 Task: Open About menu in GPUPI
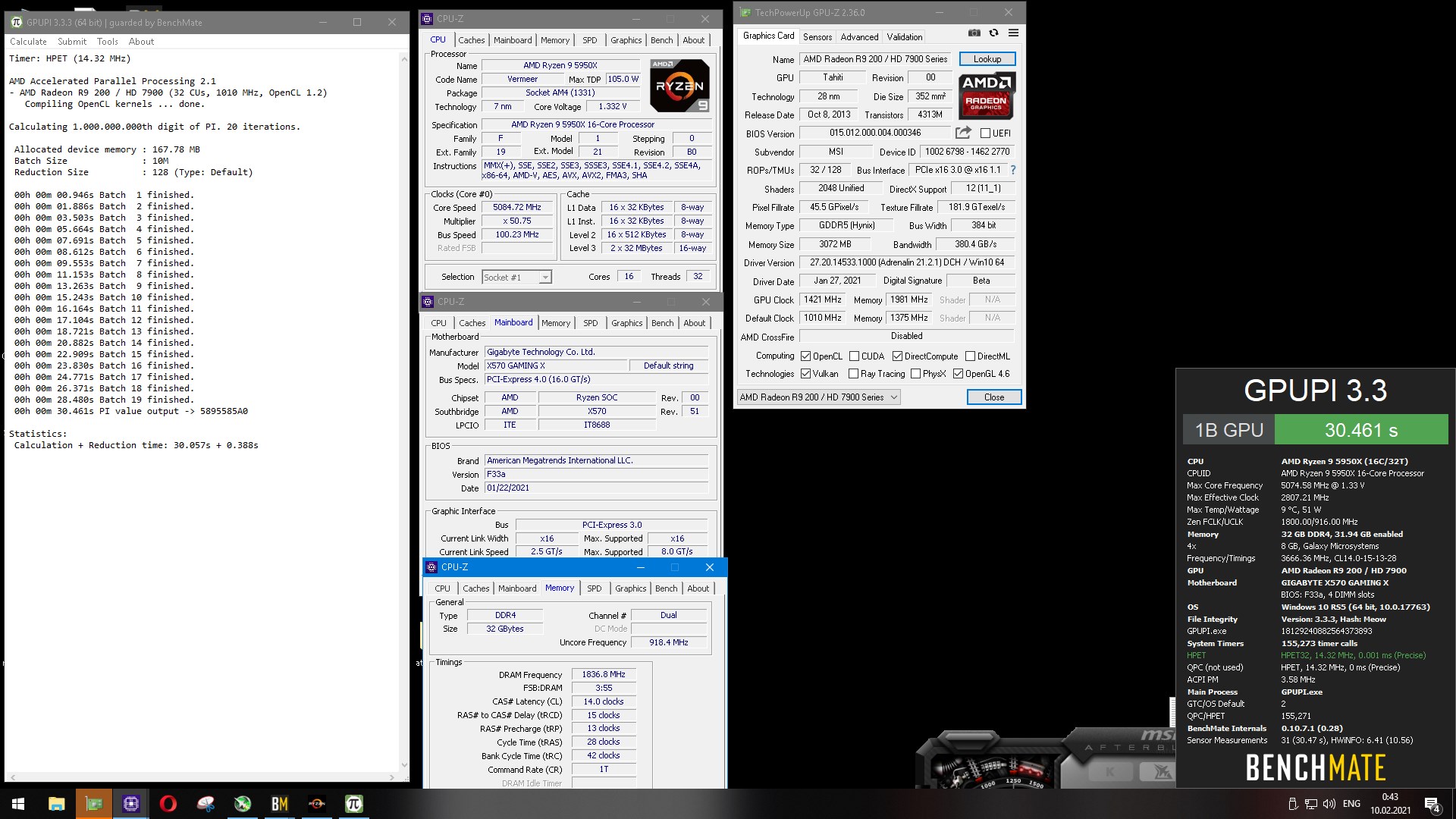tap(141, 42)
